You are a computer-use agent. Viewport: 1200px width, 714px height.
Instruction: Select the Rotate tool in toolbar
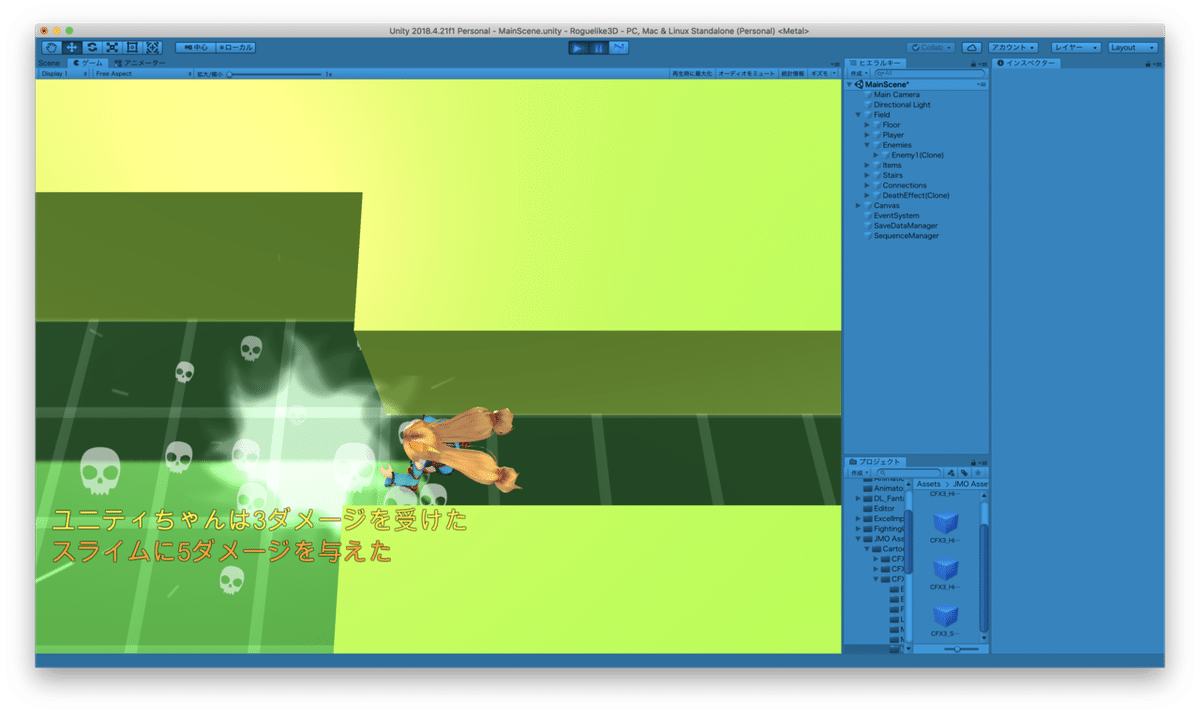91,47
